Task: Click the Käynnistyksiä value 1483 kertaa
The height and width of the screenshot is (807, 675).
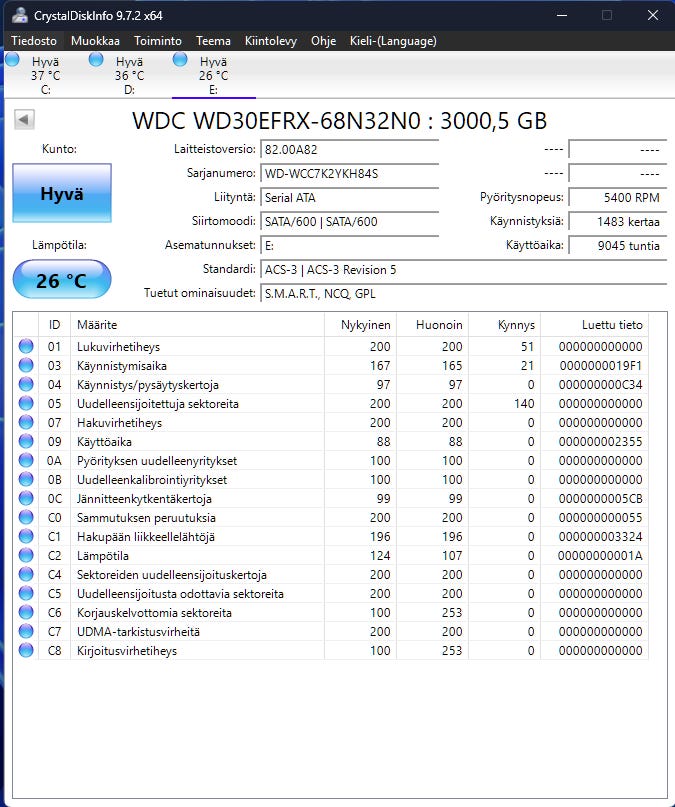Action: coord(617,222)
